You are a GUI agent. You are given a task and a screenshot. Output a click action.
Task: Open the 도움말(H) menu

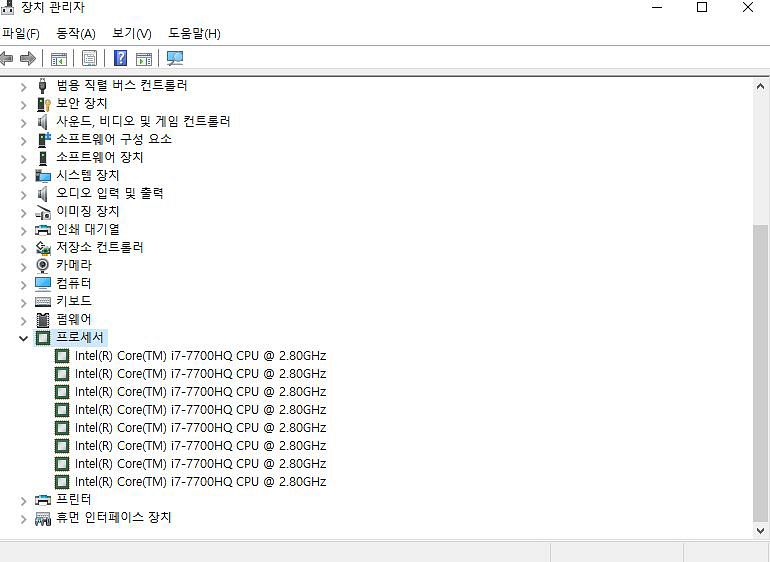click(x=194, y=33)
